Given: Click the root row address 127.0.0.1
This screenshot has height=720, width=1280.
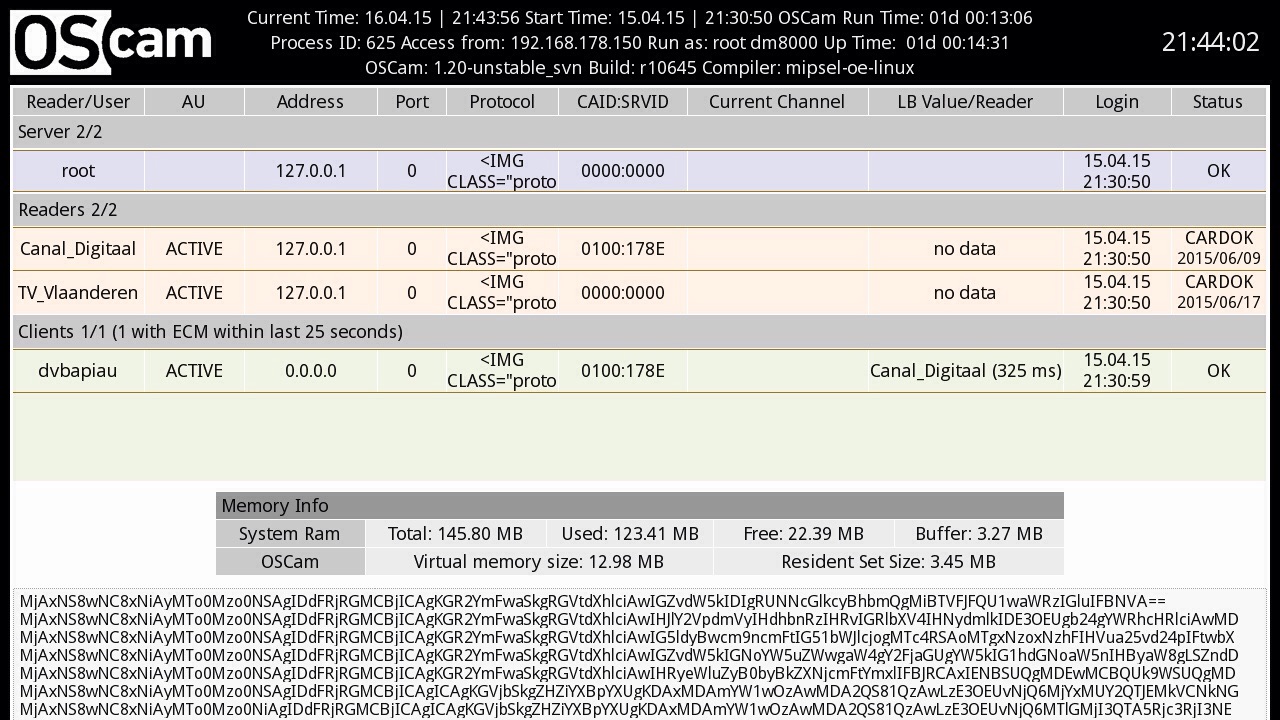Looking at the screenshot, I should point(311,171).
